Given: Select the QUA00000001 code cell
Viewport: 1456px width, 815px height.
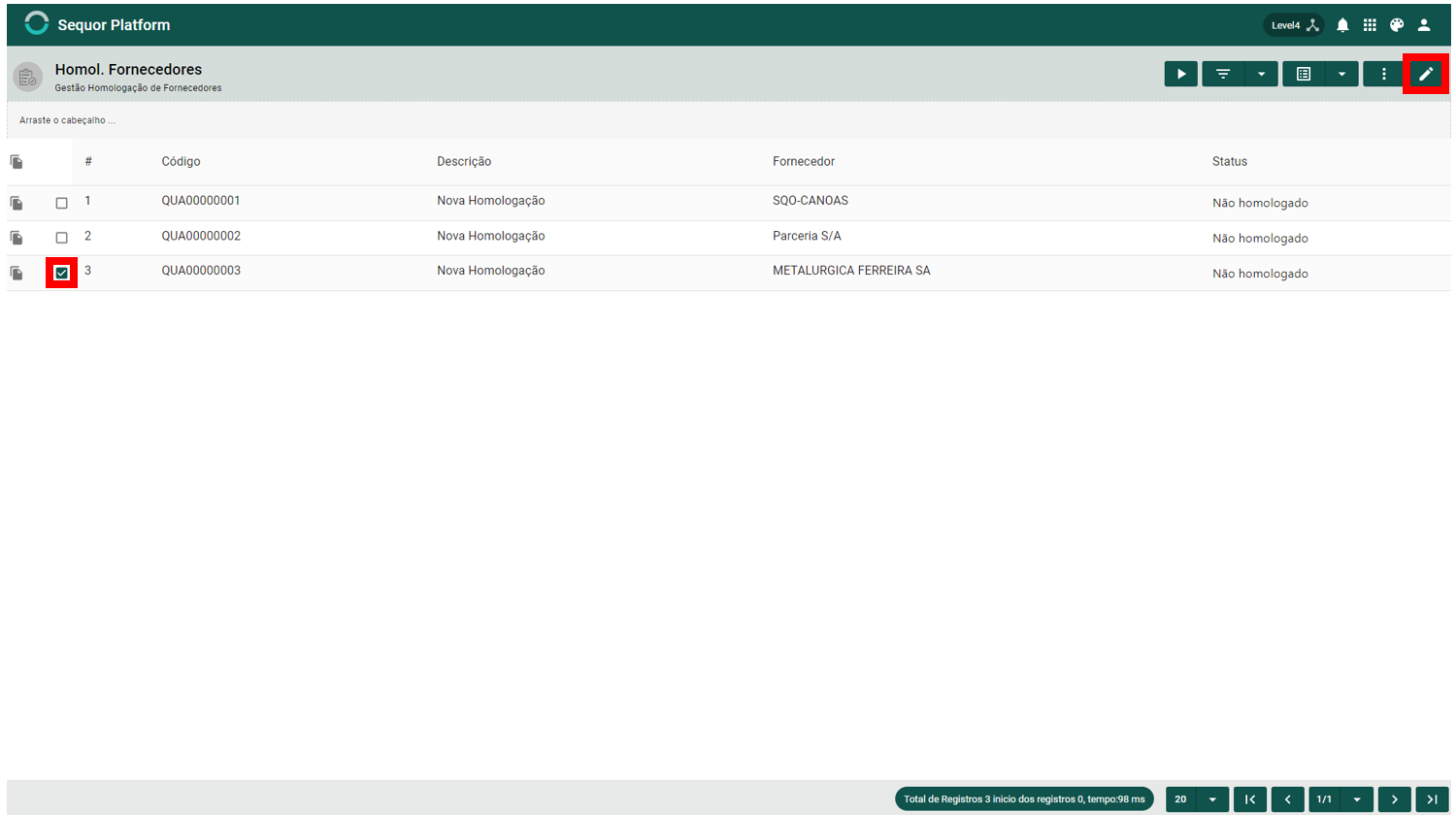Looking at the screenshot, I should pos(201,201).
